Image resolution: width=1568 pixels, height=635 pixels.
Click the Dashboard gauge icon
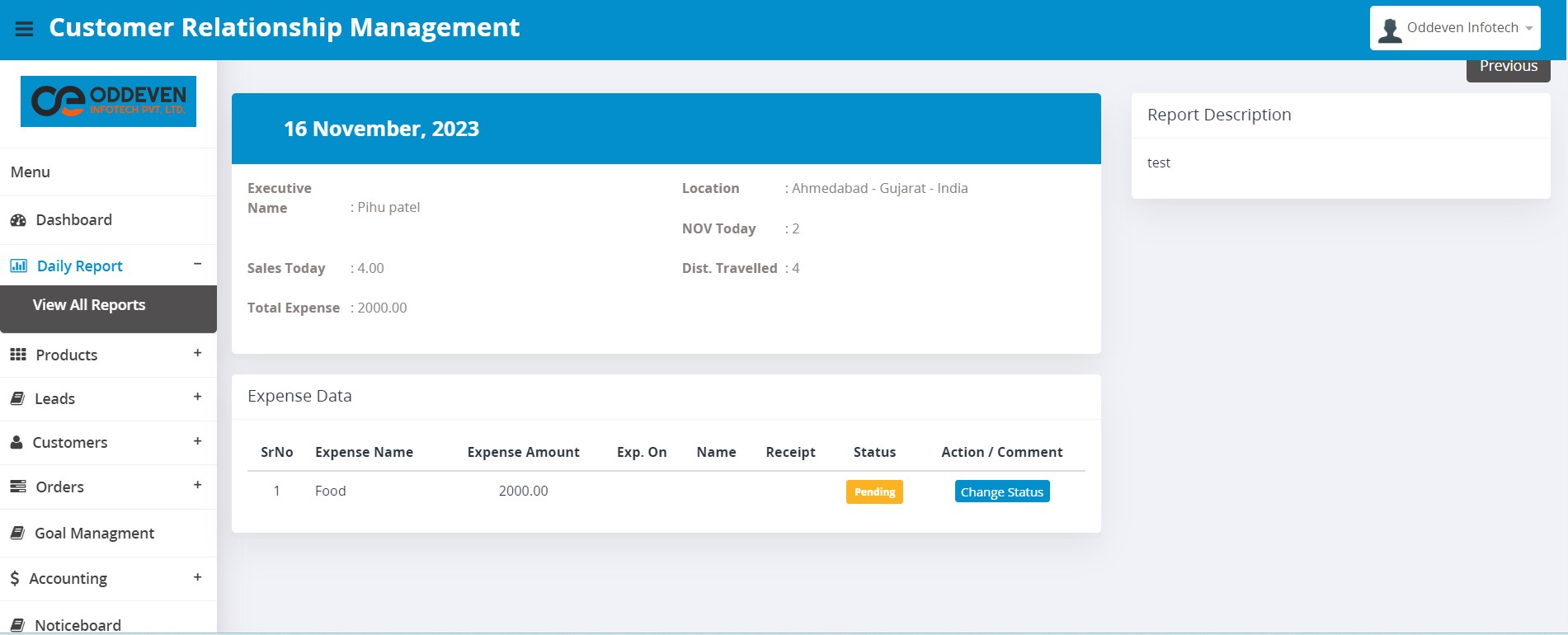[18, 220]
